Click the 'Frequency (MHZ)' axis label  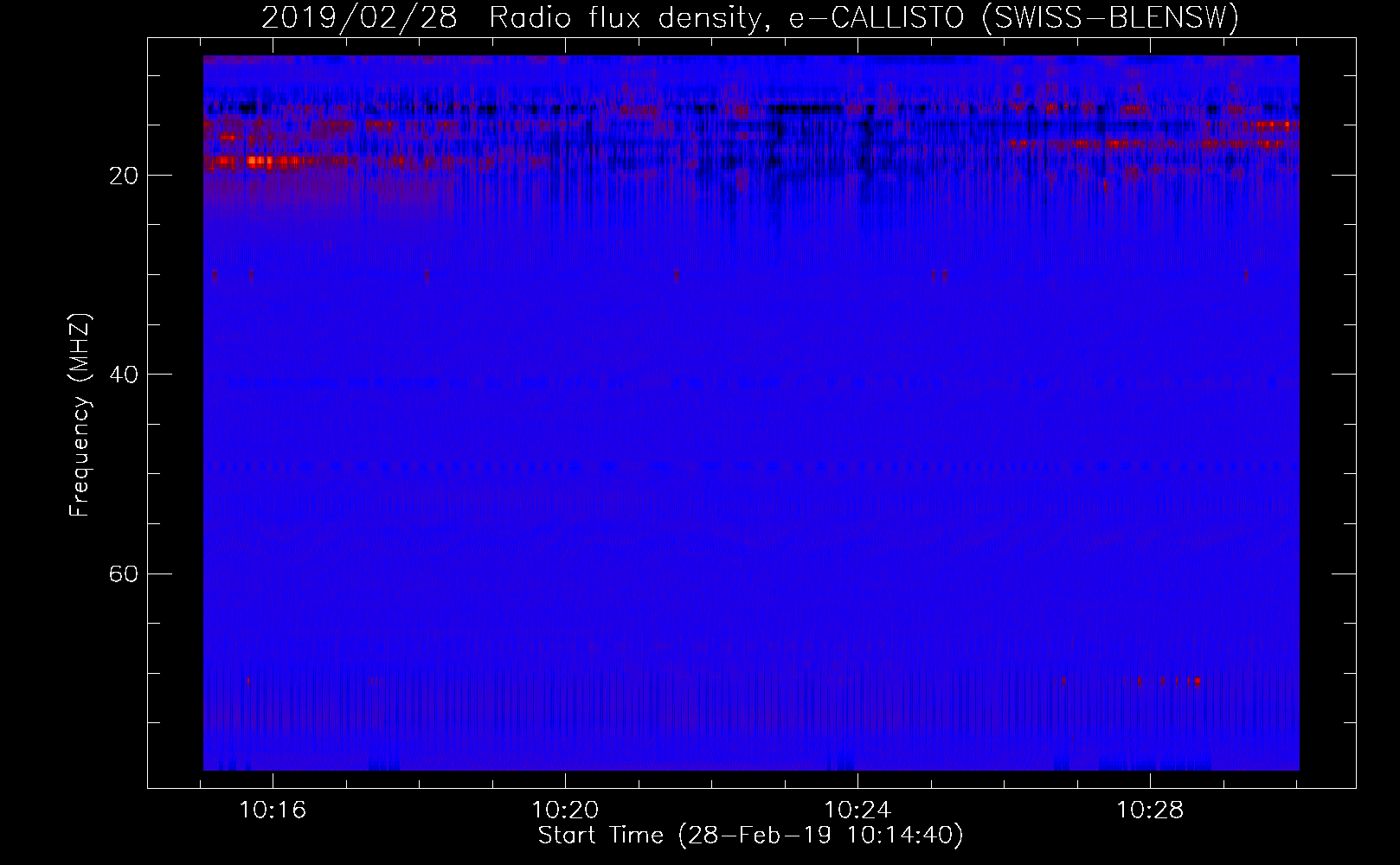point(80,415)
